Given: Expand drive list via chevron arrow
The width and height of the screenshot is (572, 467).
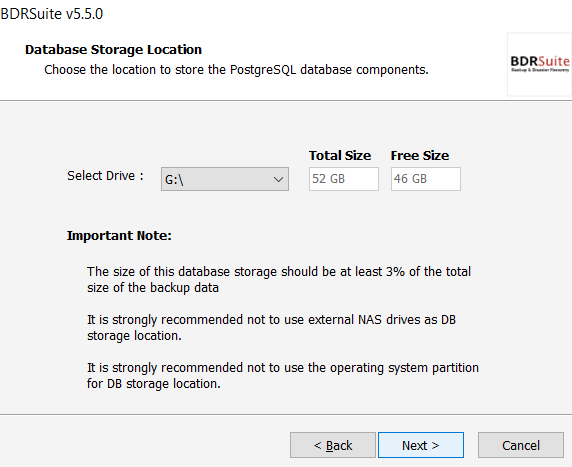Looking at the screenshot, I should click(278, 179).
